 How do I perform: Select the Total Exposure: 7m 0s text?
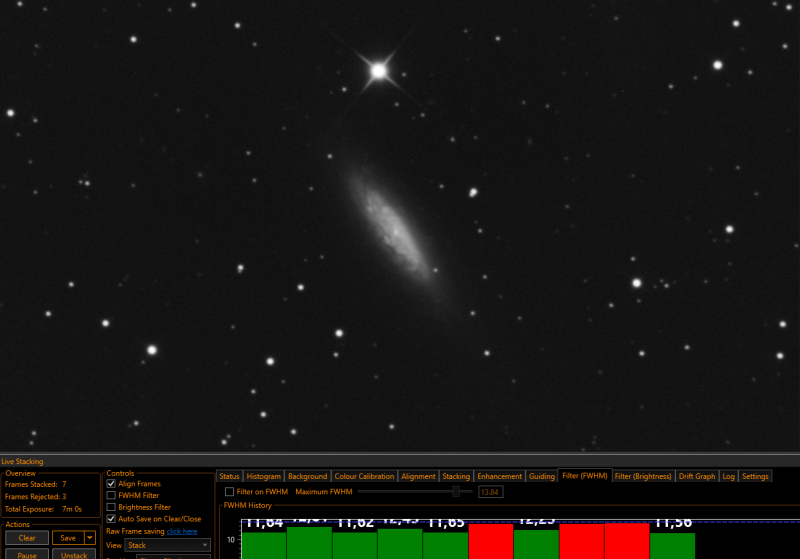pos(43,509)
